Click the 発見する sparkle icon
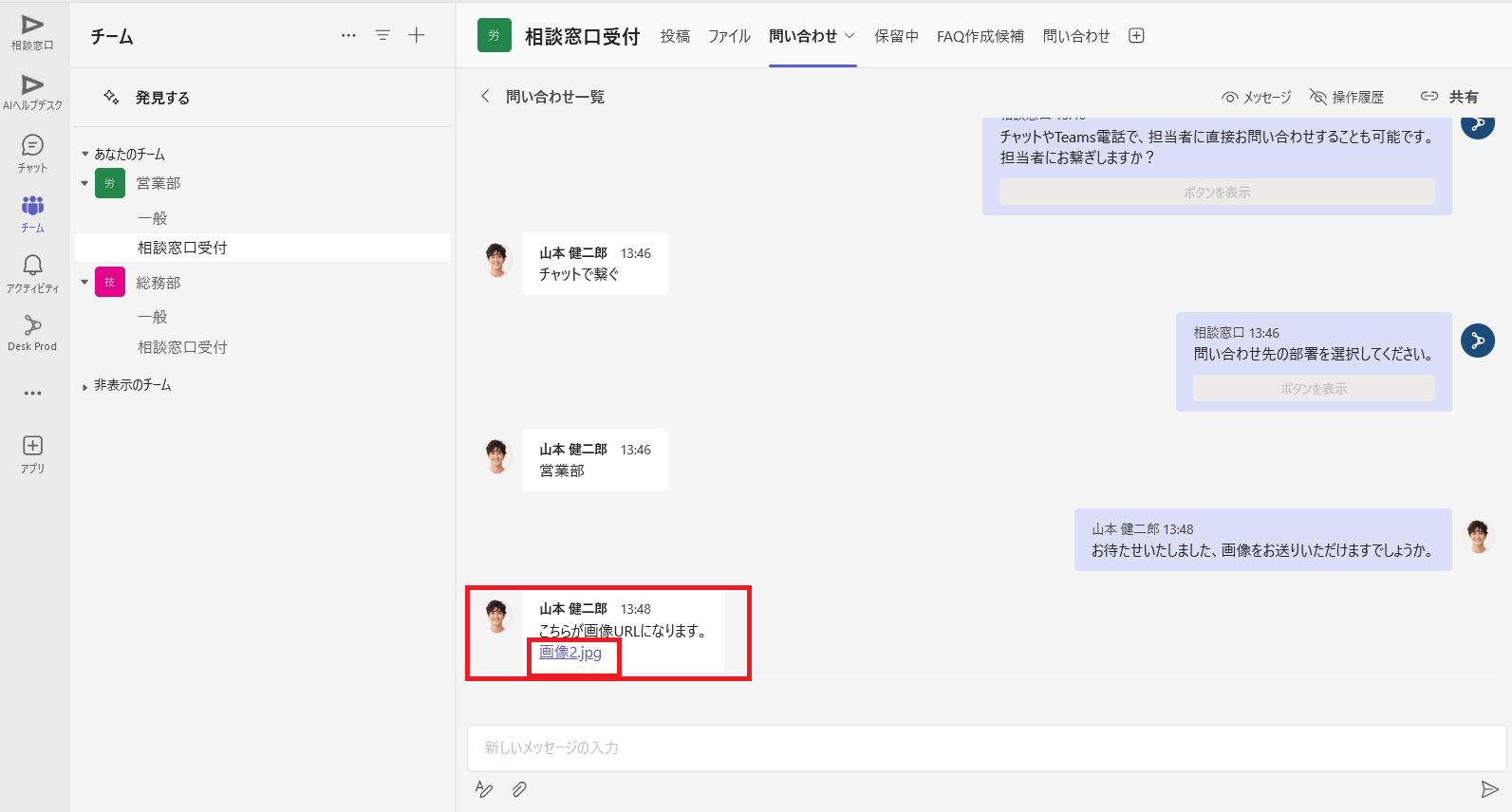The height and width of the screenshot is (812, 1512). coord(111,97)
